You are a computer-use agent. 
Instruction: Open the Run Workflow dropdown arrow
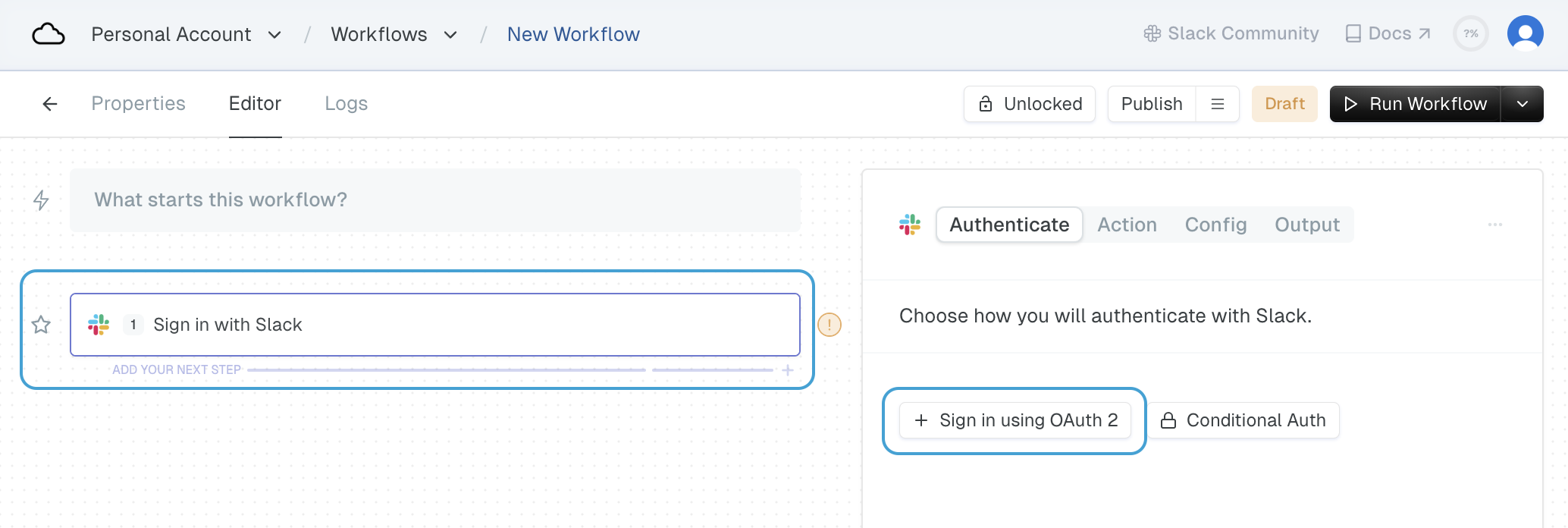1522,104
